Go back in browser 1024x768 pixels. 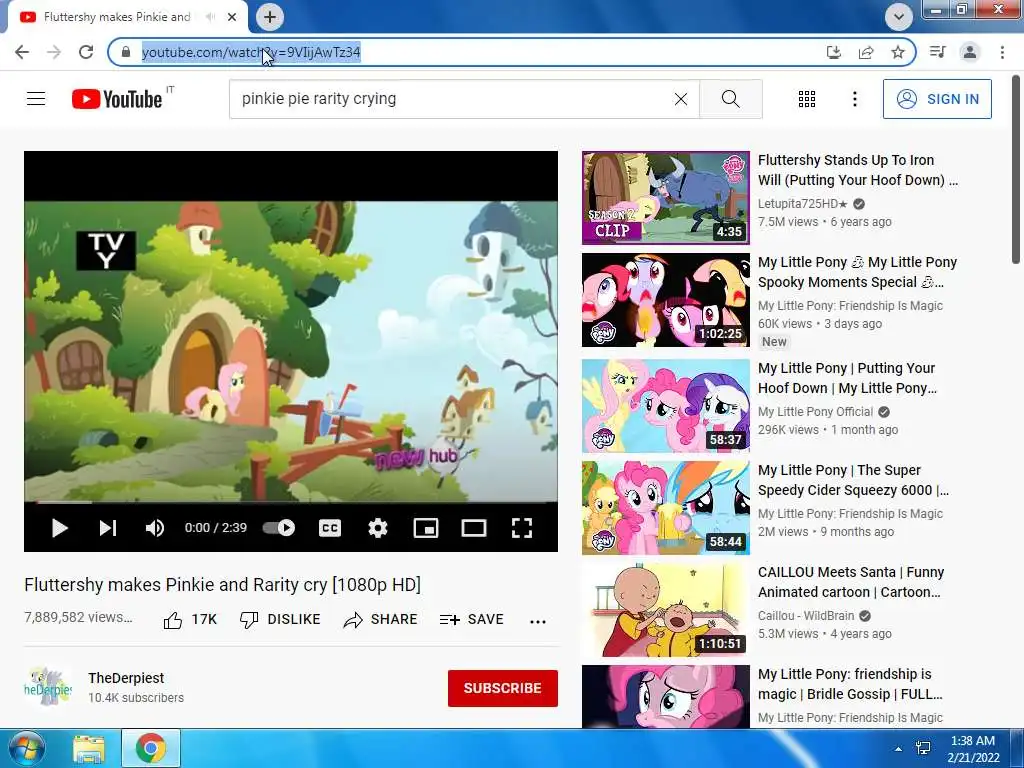(22, 52)
